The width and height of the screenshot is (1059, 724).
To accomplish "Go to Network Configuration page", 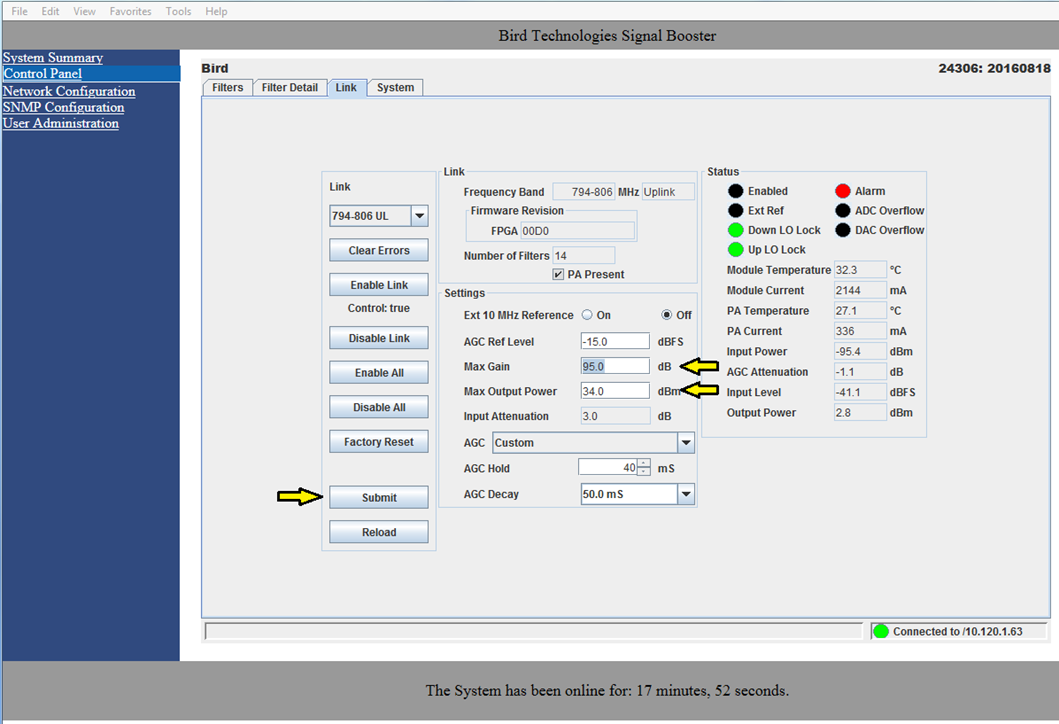I will pos(69,91).
